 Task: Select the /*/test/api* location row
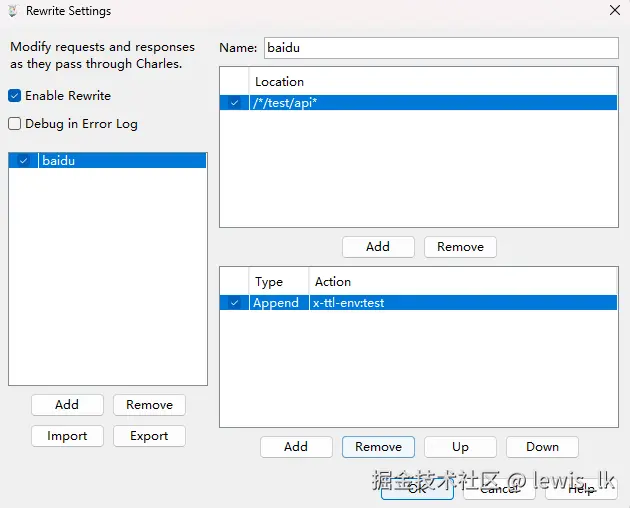(x=418, y=102)
